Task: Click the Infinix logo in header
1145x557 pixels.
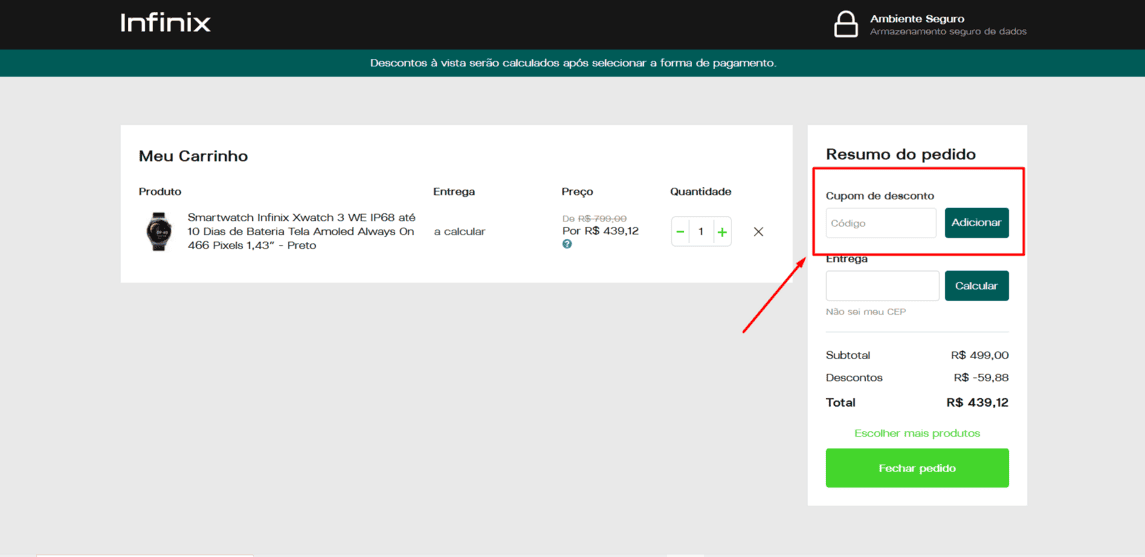Action: coord(166,23)
